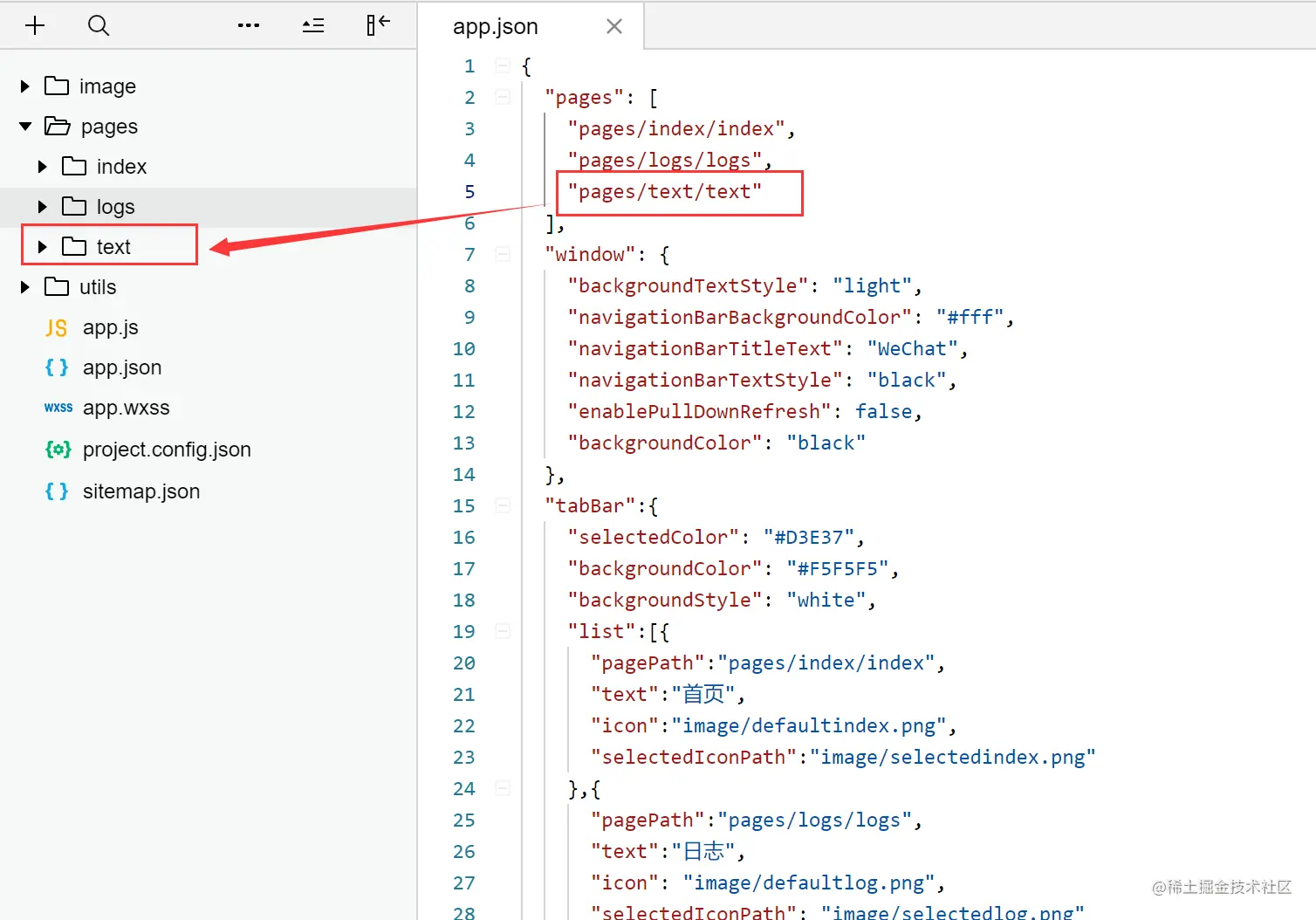Screen dimensions: 1316x920
Task: Fold the list block at line 19
Action: point(503,631)
